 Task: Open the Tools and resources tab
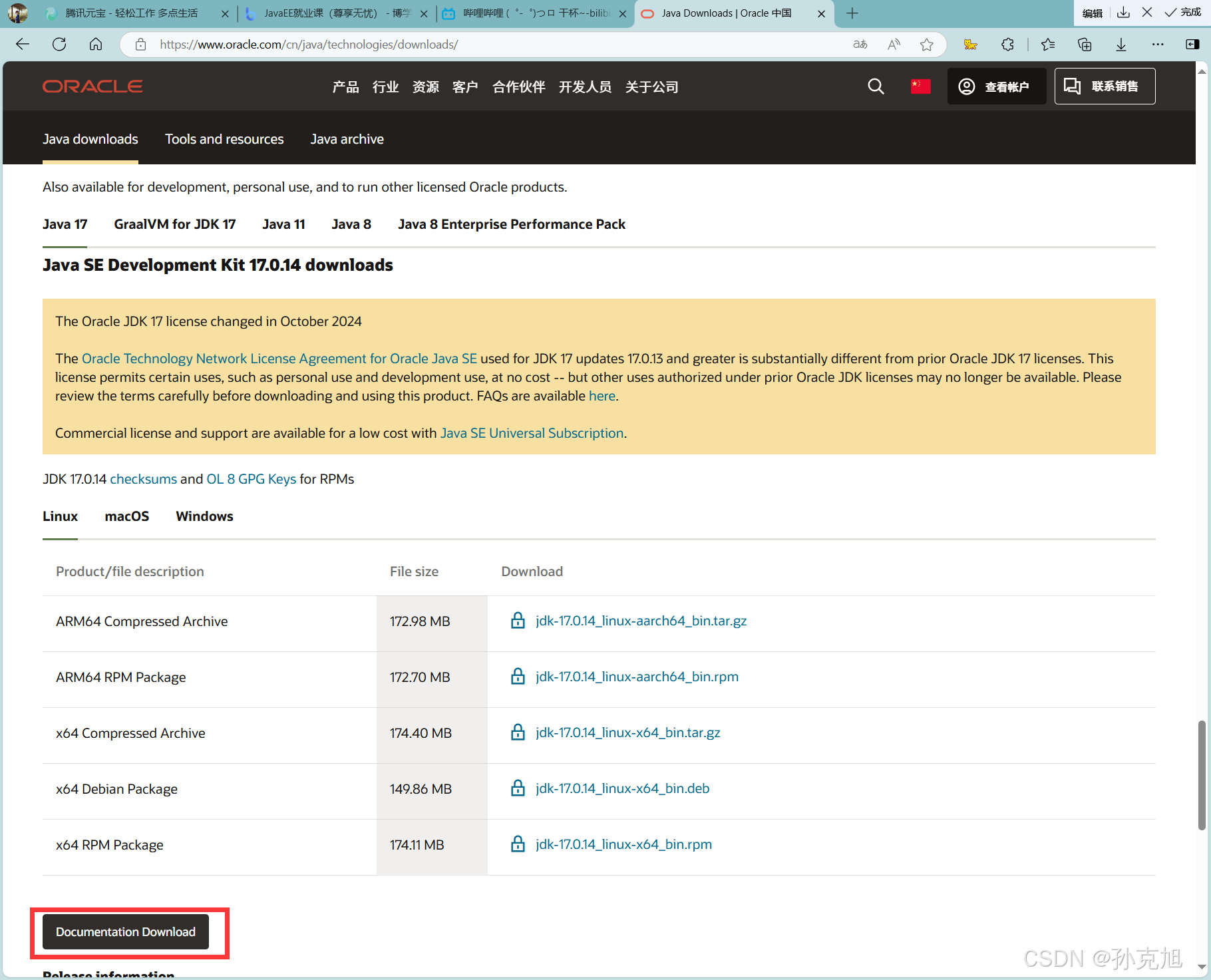[x=224, y=139]
